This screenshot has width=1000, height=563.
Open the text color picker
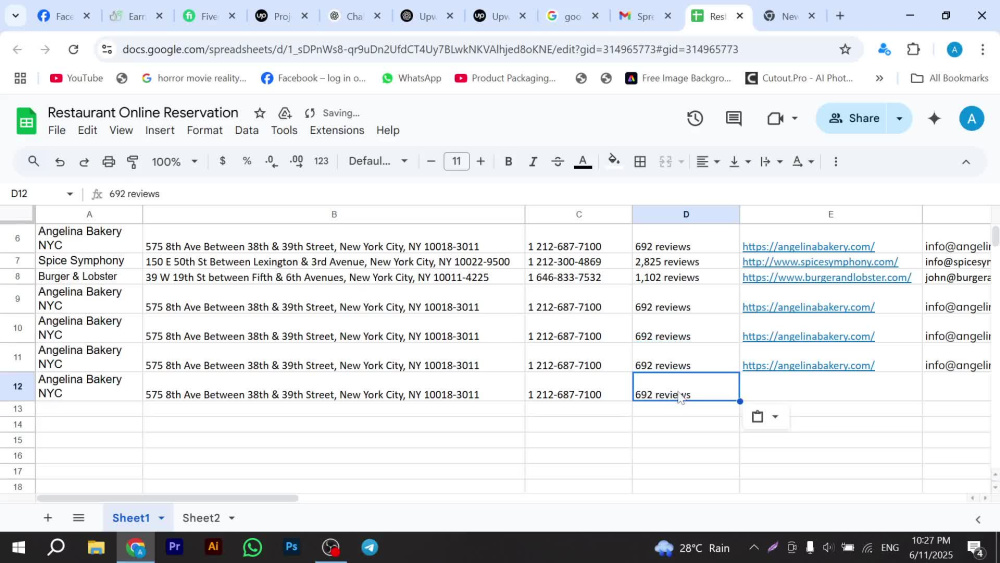pyautogui.click(x=582, y=162)
